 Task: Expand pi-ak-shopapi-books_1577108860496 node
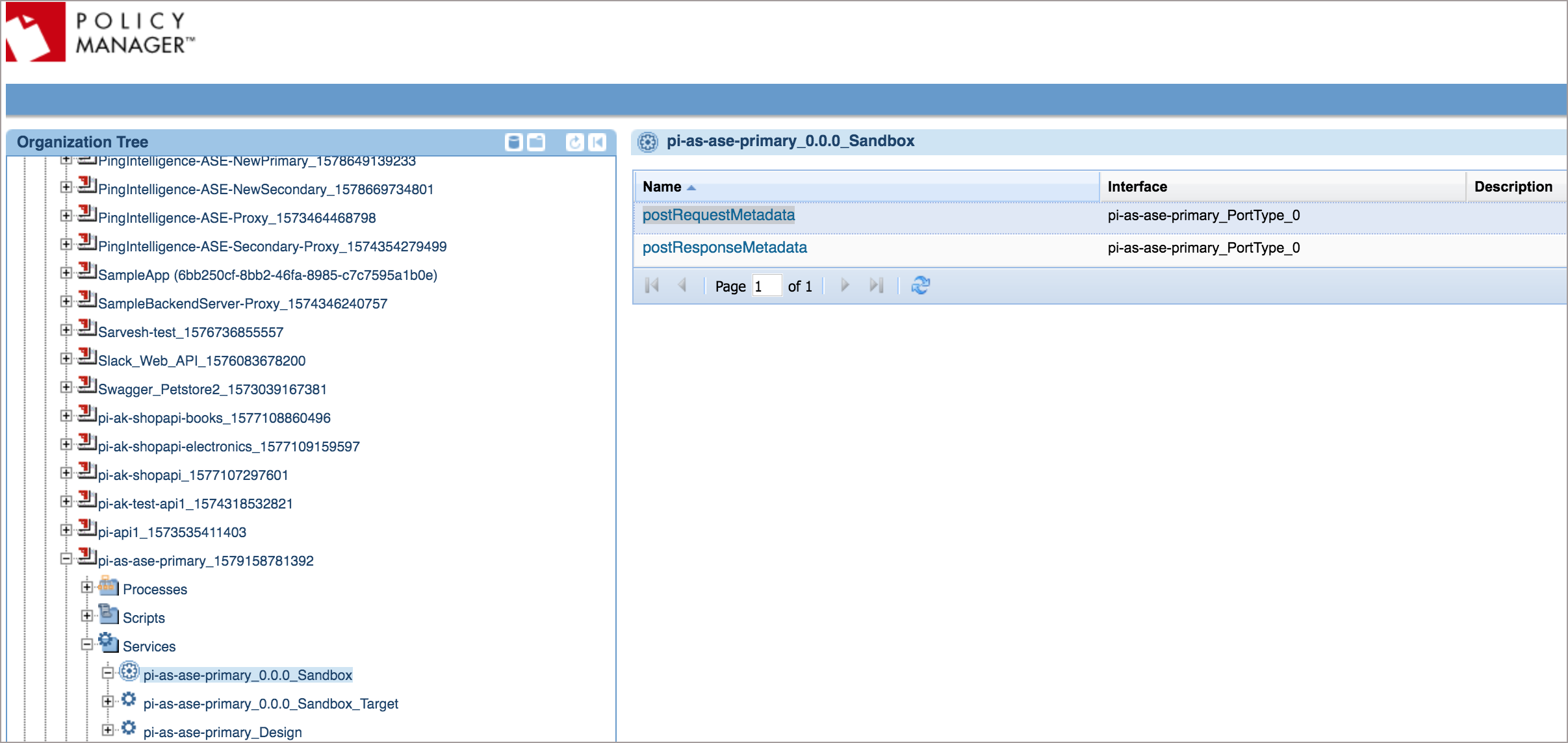66,416
